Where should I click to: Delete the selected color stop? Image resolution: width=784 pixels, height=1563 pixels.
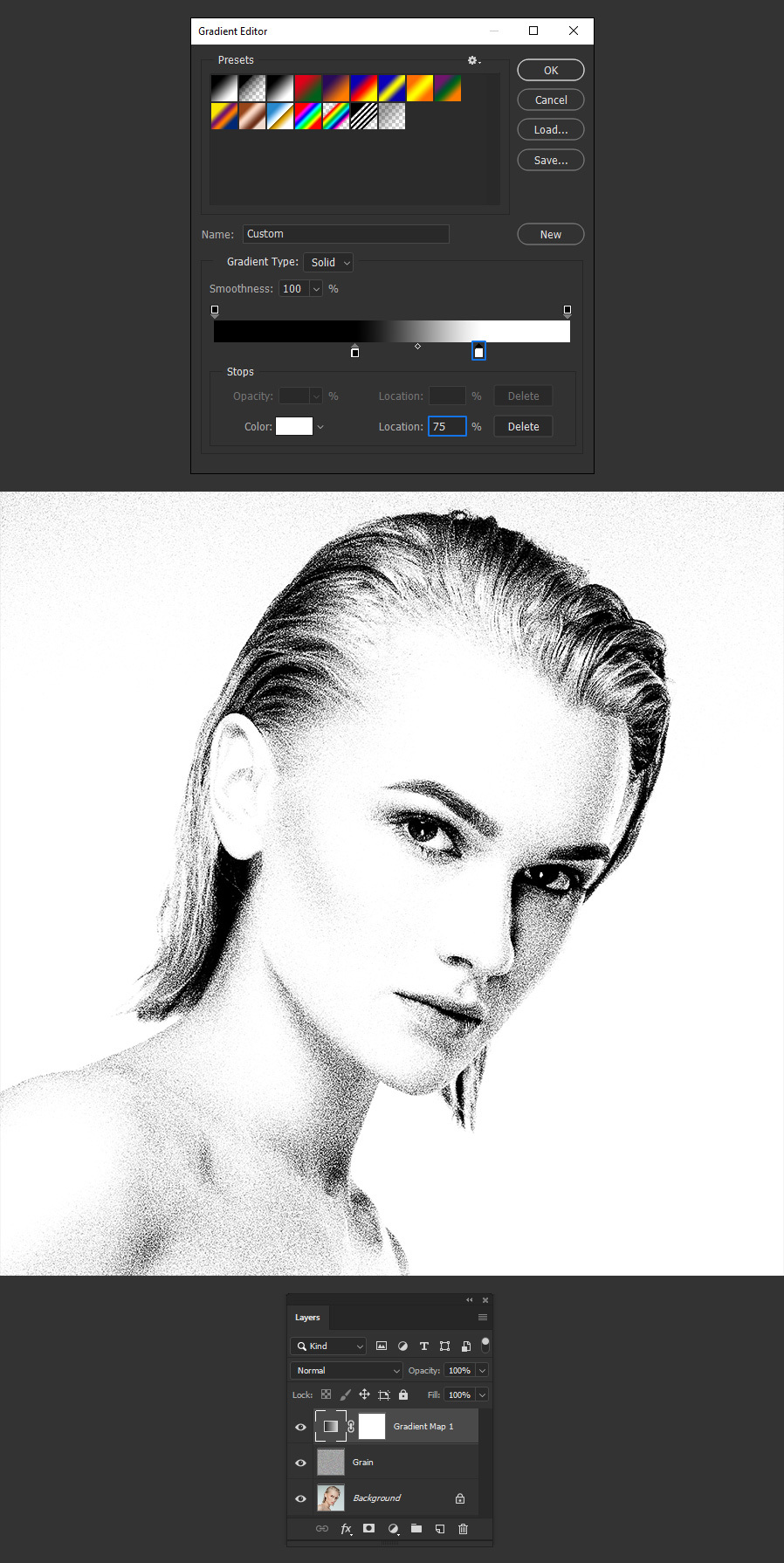523,426
